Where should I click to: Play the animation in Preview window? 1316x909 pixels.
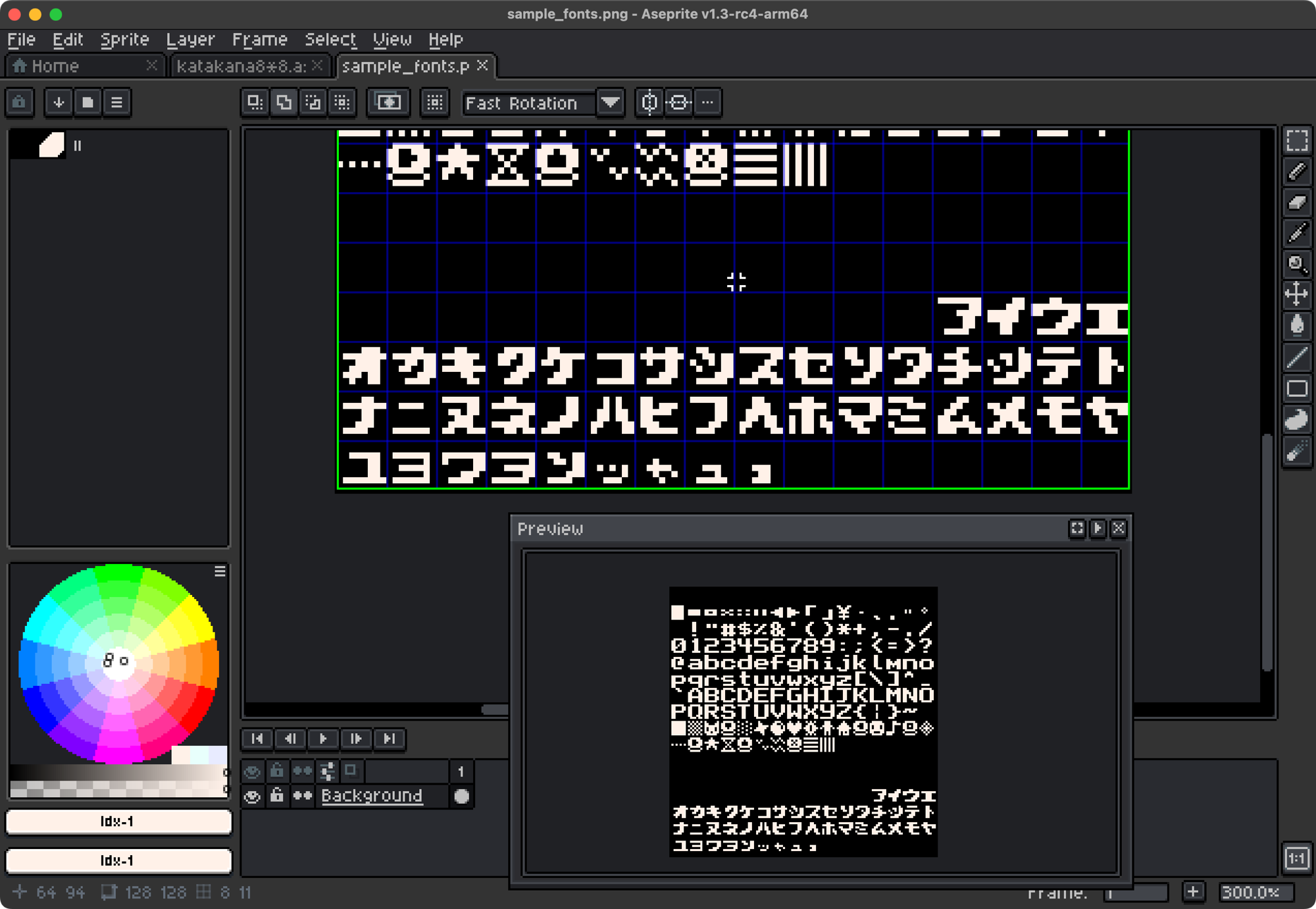tap(1098, 529)
